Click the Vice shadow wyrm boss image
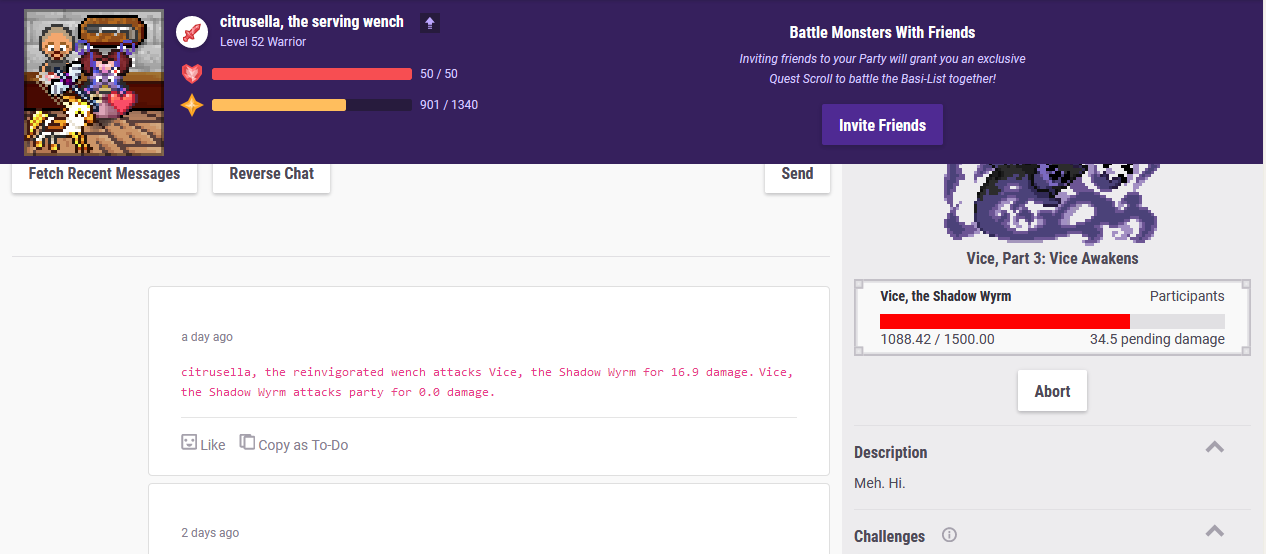 click(x=1052, y=204)
